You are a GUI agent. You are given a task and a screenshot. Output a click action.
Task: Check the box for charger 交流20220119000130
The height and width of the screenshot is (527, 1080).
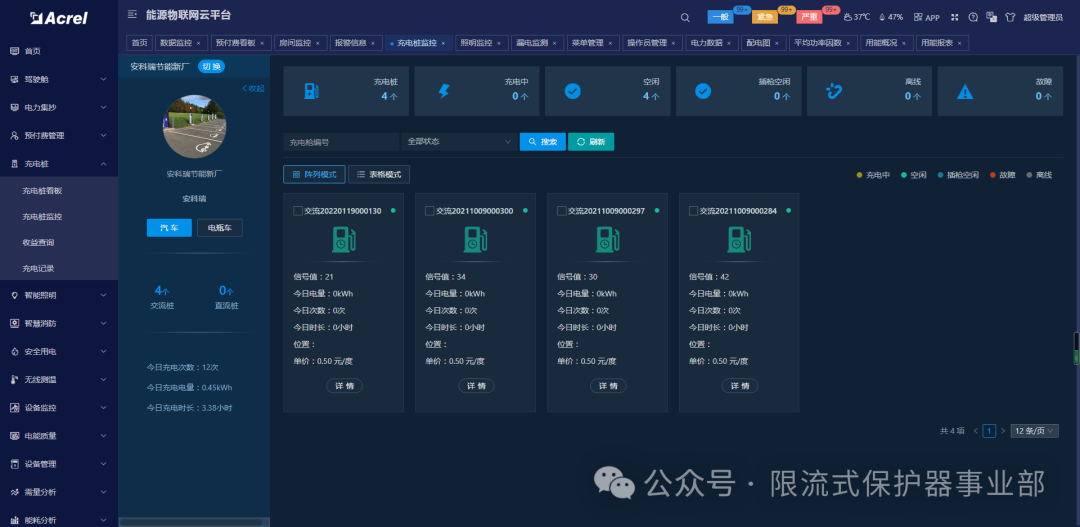coord(298,211)
